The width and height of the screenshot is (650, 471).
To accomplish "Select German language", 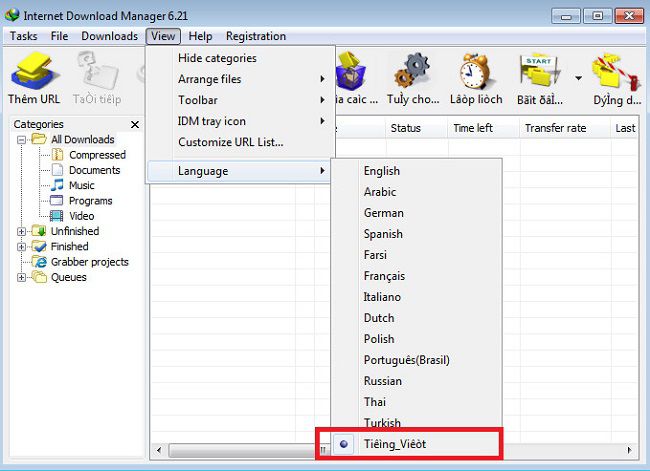I will (x=417, y=213).
